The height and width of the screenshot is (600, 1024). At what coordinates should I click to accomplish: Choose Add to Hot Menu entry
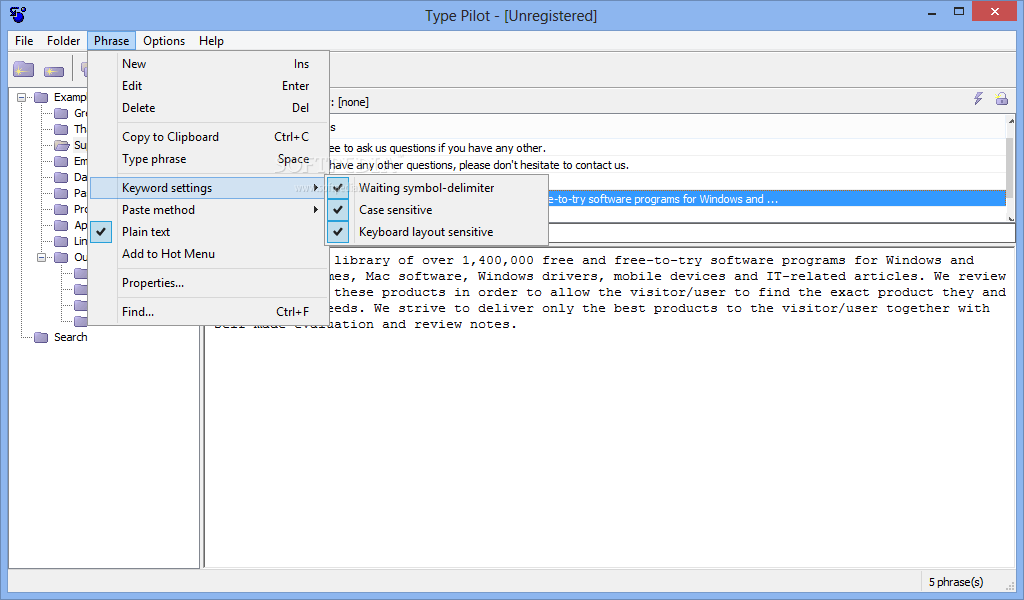(208, 254)
